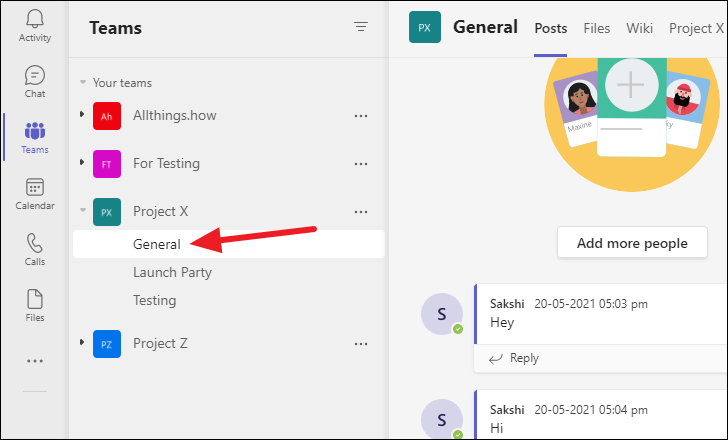
Task: Click the 20-05-2021 05:03 pm timestamp
Action: pyautogui.click(x=591, y=304)
